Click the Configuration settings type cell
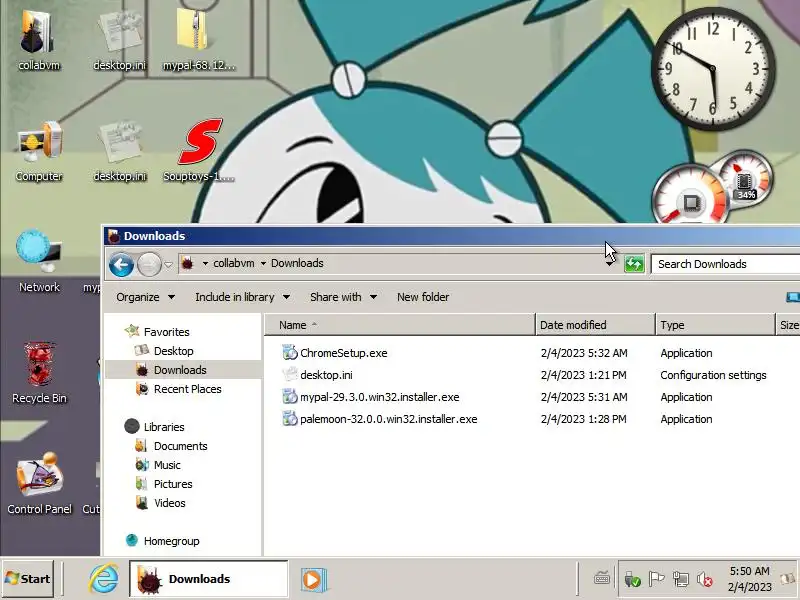This screenshot has height=600, width=800. (713, 375)
